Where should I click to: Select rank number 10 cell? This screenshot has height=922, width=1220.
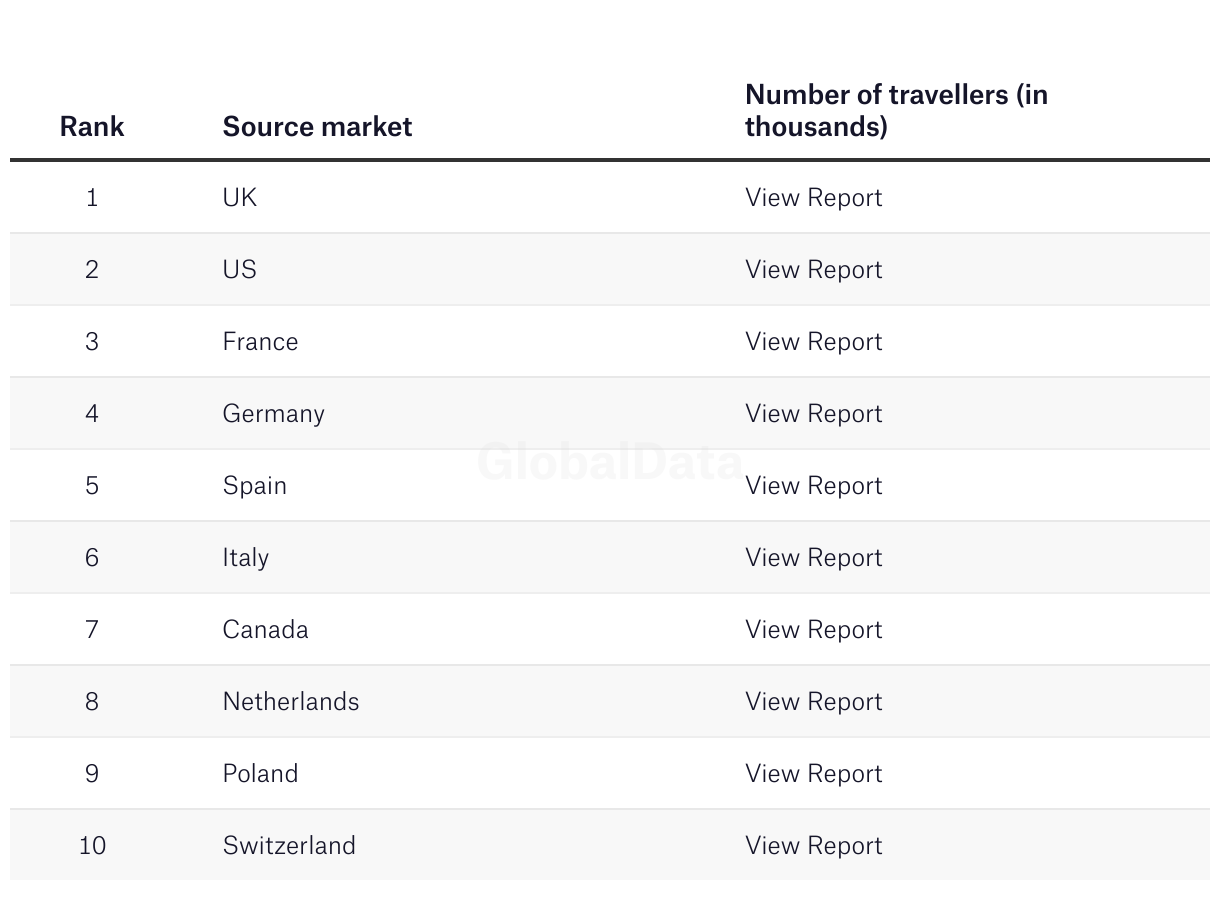click(x=92, y=846)
